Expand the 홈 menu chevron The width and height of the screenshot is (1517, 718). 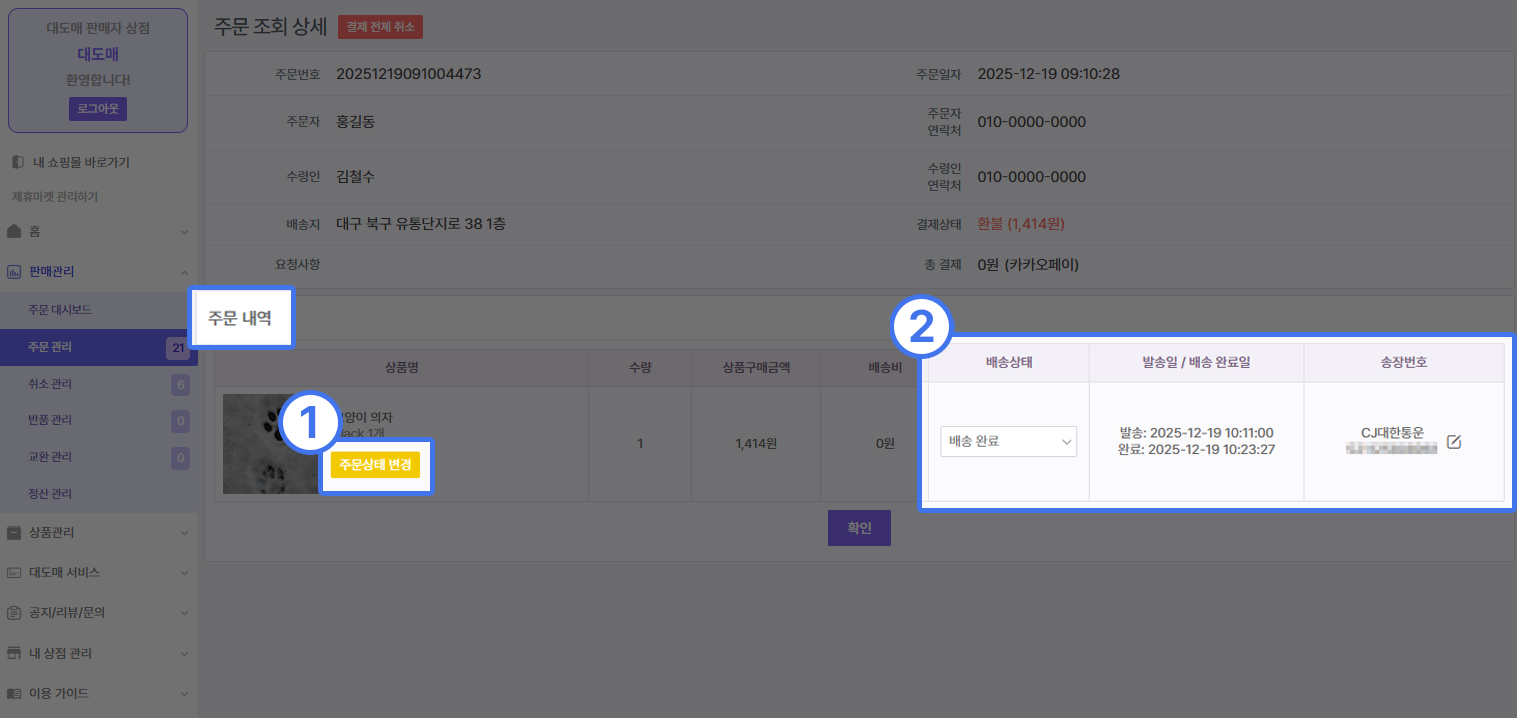tap(184, 232)
